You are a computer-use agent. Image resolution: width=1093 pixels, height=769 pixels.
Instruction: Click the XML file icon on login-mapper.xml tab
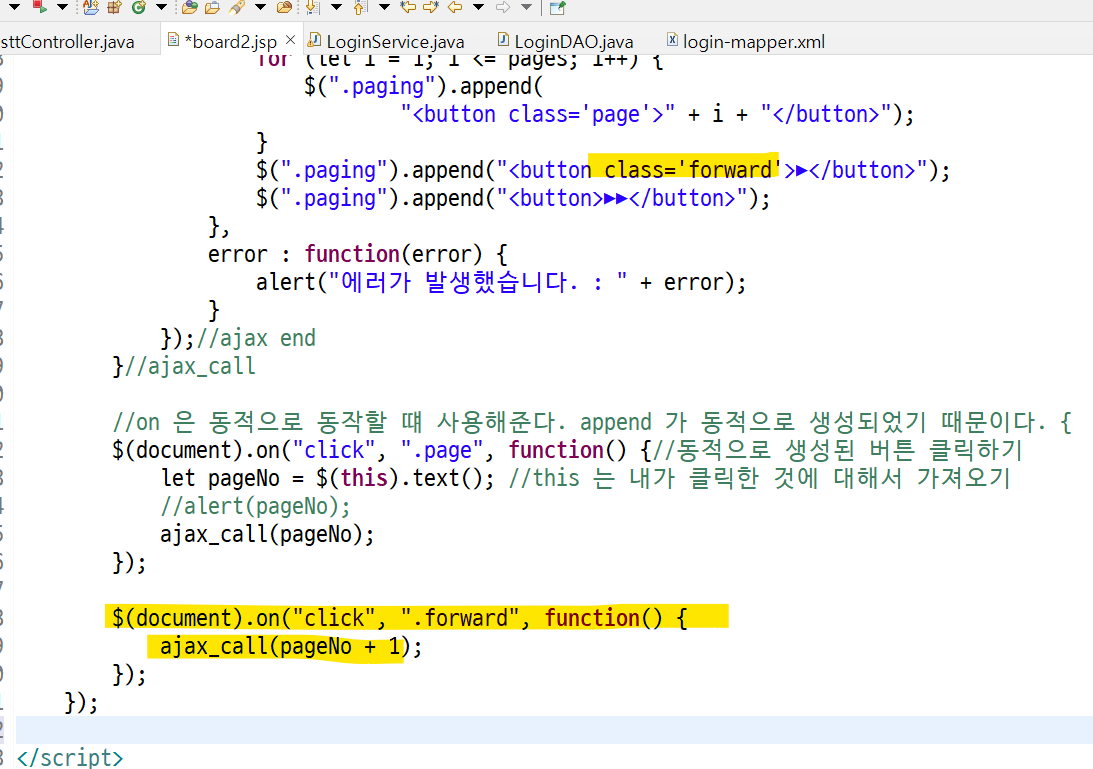672,40
